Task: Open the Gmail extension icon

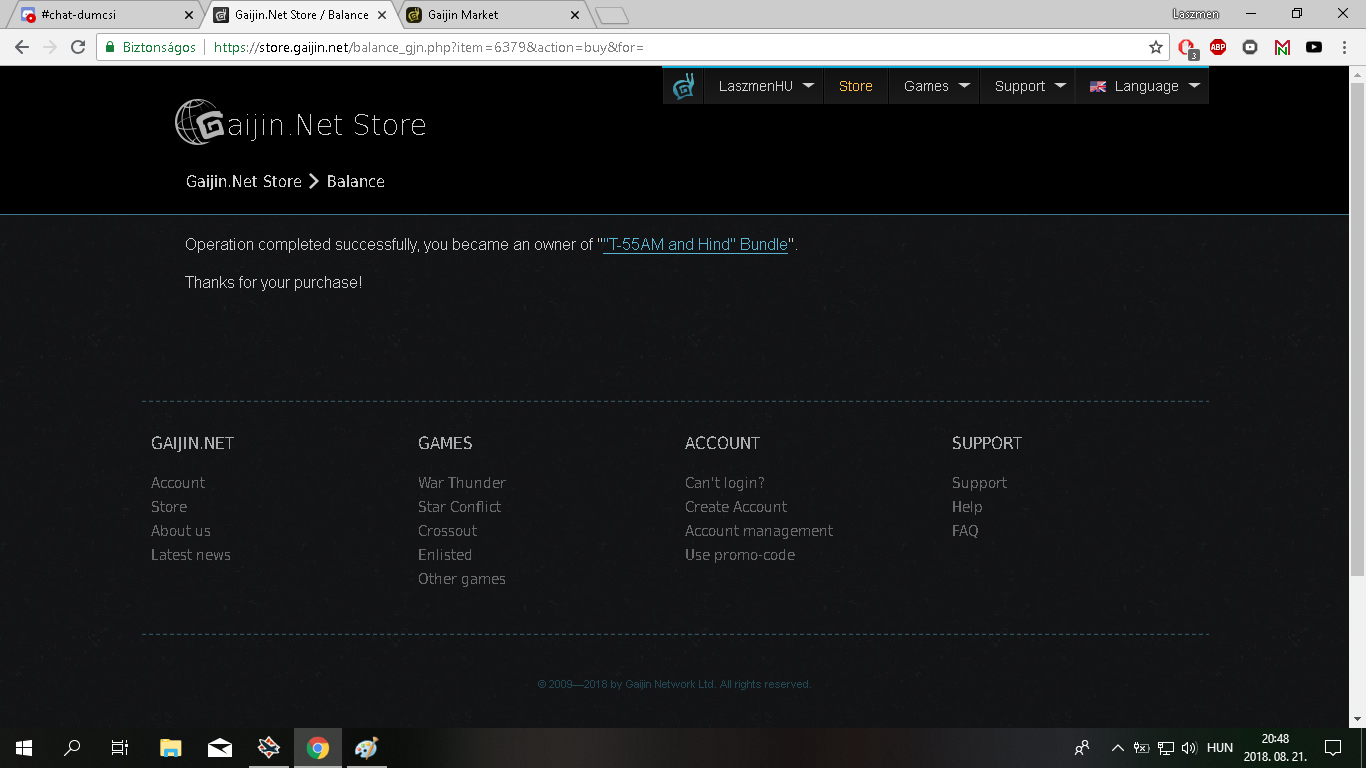Action: [1282, 47]
